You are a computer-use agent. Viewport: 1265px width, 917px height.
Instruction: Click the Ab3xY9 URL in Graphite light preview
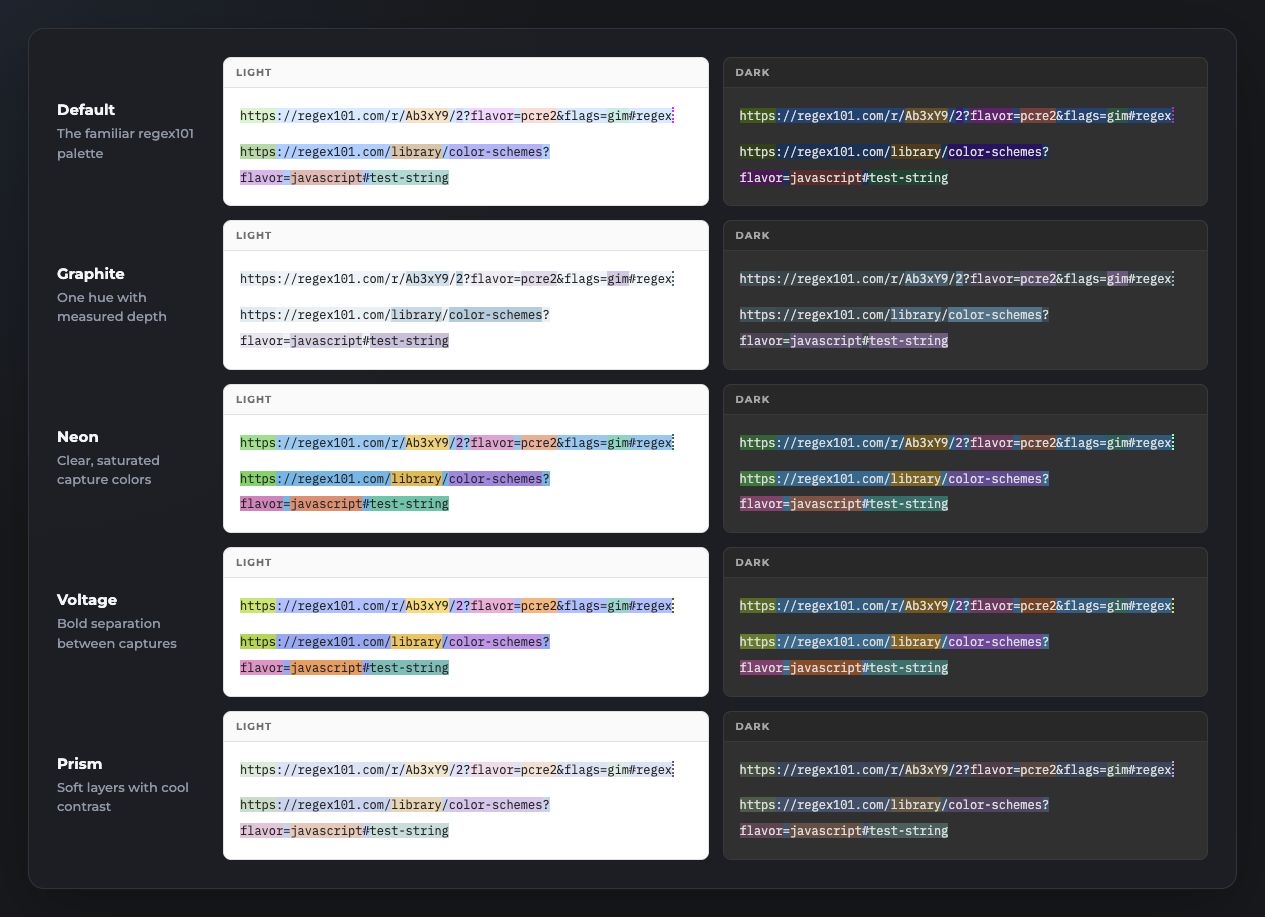click(x=456, y=279)
